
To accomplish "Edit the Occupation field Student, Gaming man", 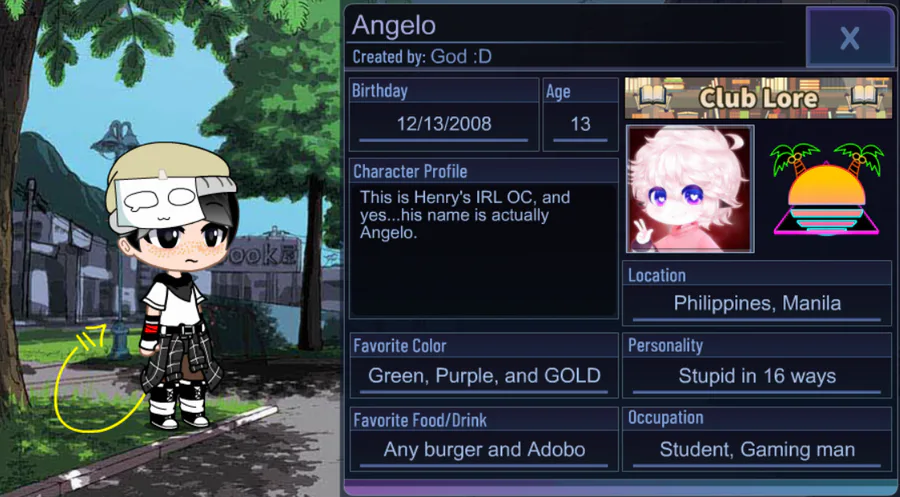I will tap(757, 449).
